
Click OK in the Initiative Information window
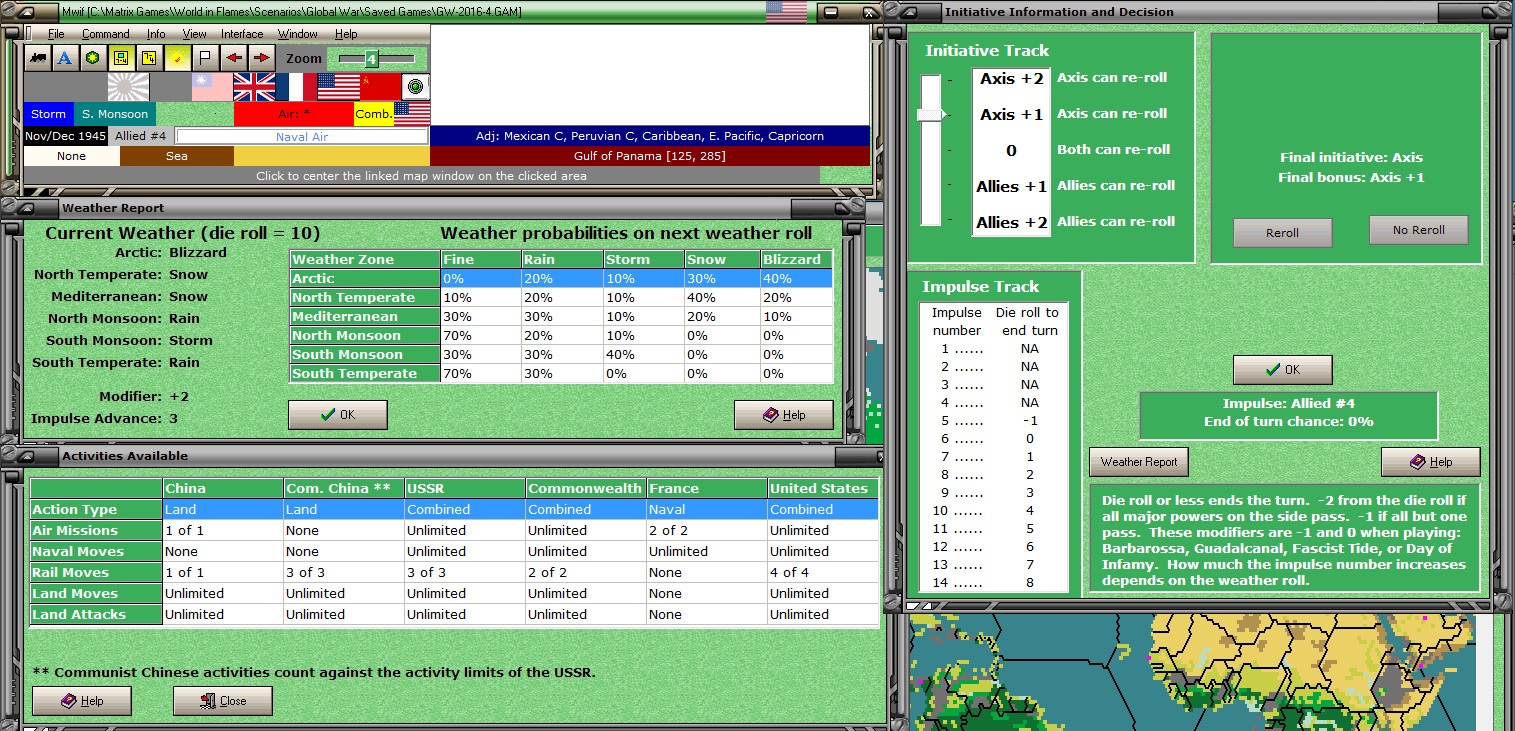(1282, 370)
